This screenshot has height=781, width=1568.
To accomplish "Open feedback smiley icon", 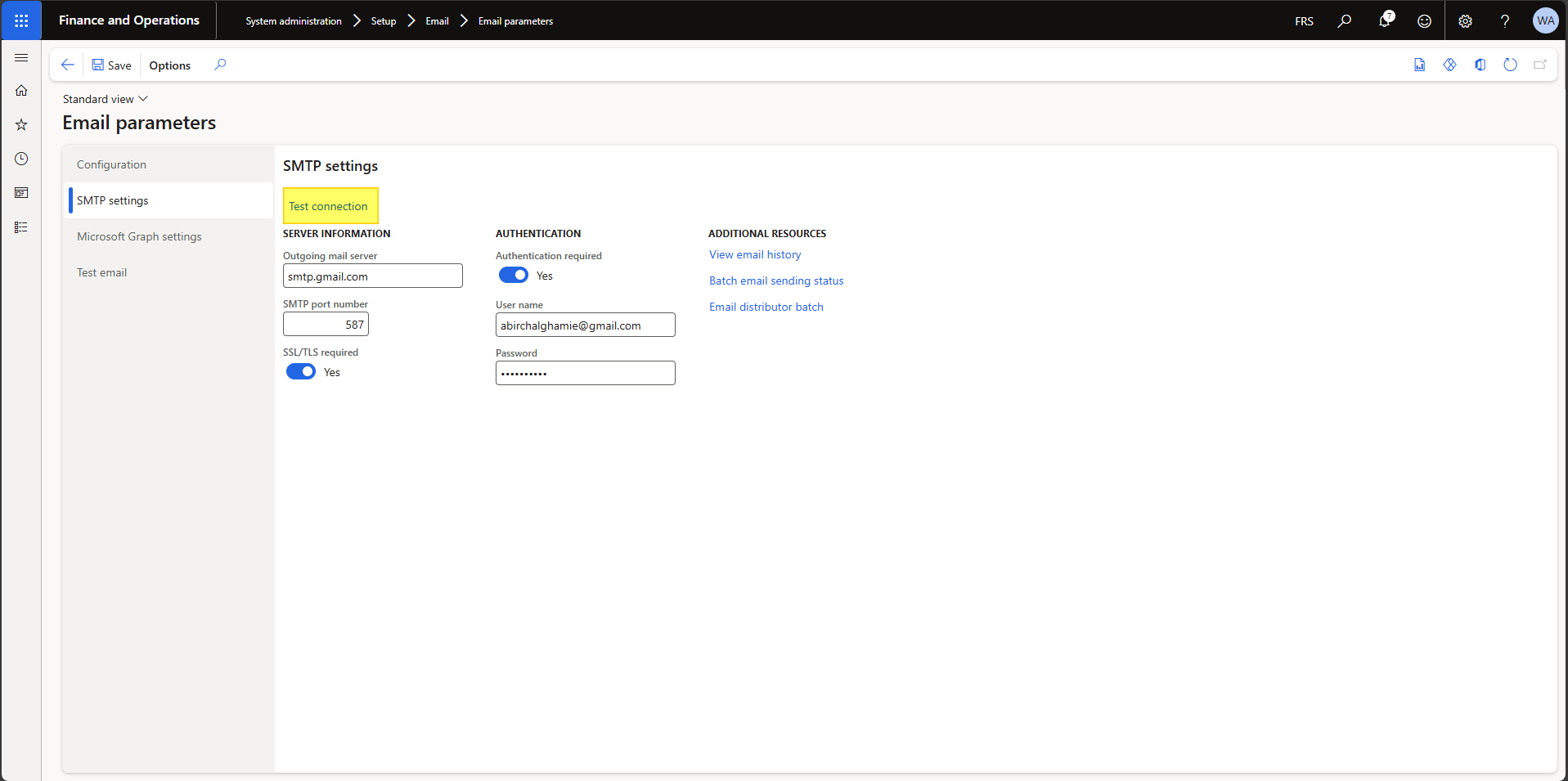I will click(1425, 21).
